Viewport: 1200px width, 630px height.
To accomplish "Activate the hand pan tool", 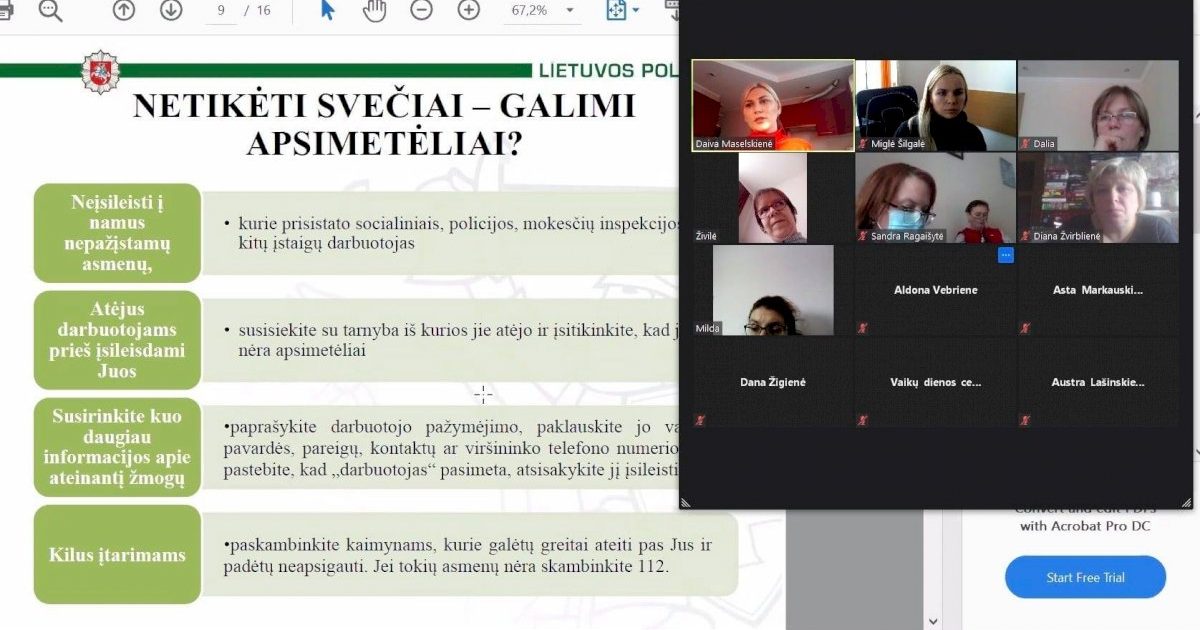I will [374, 10].
